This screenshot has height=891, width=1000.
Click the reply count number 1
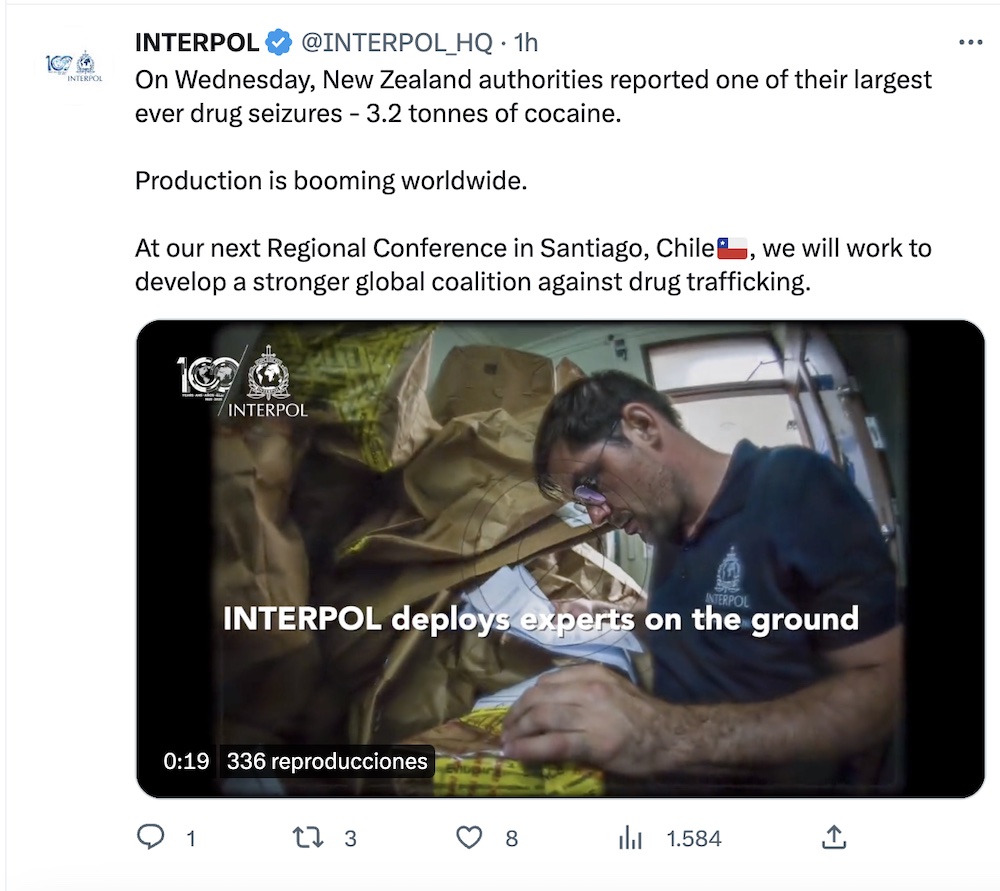[190, 838]
